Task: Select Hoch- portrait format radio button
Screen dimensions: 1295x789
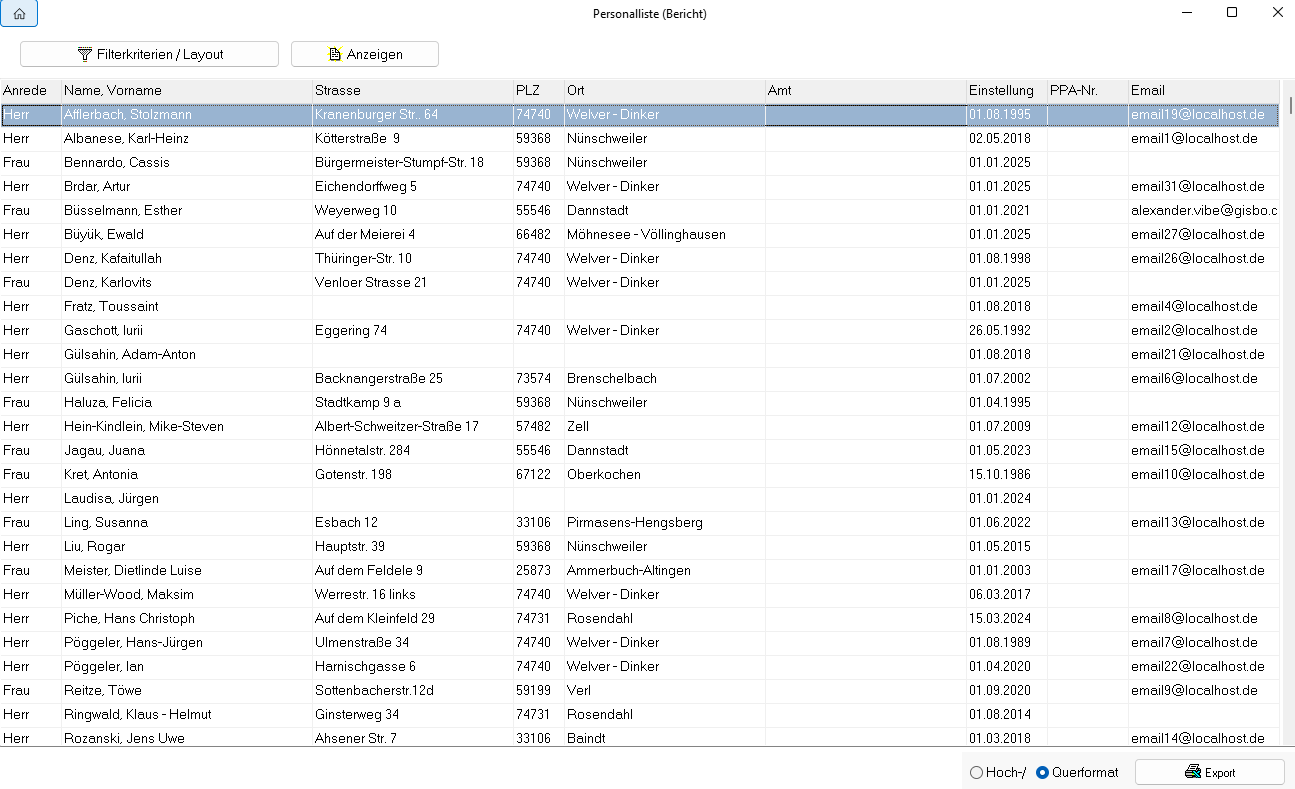Action: click(x=977, y=772)
